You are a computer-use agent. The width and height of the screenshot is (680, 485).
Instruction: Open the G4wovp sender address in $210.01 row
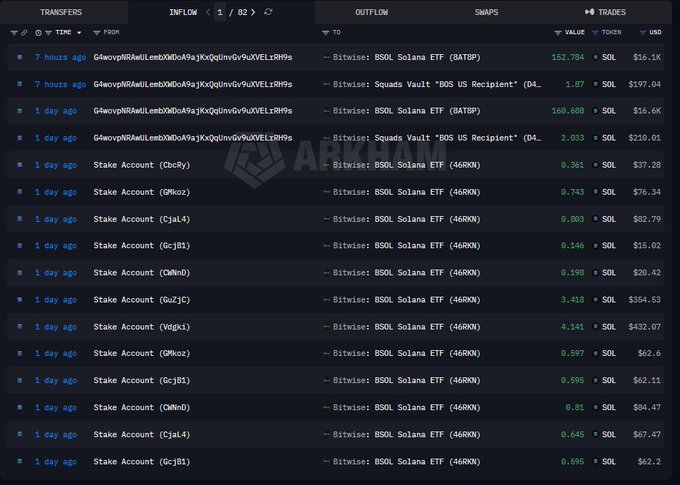coord(193,138)
